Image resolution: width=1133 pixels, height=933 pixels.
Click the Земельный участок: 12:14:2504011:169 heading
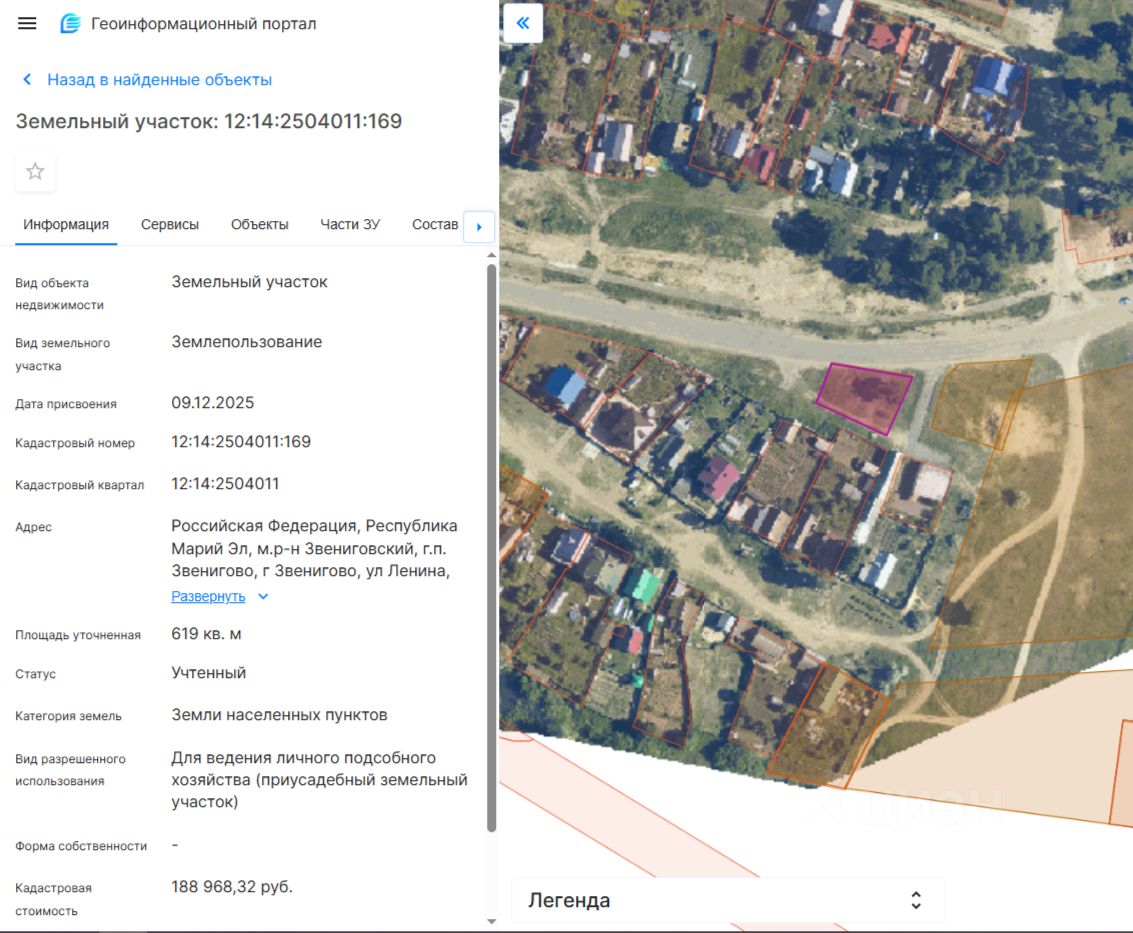tap(209, 121)
